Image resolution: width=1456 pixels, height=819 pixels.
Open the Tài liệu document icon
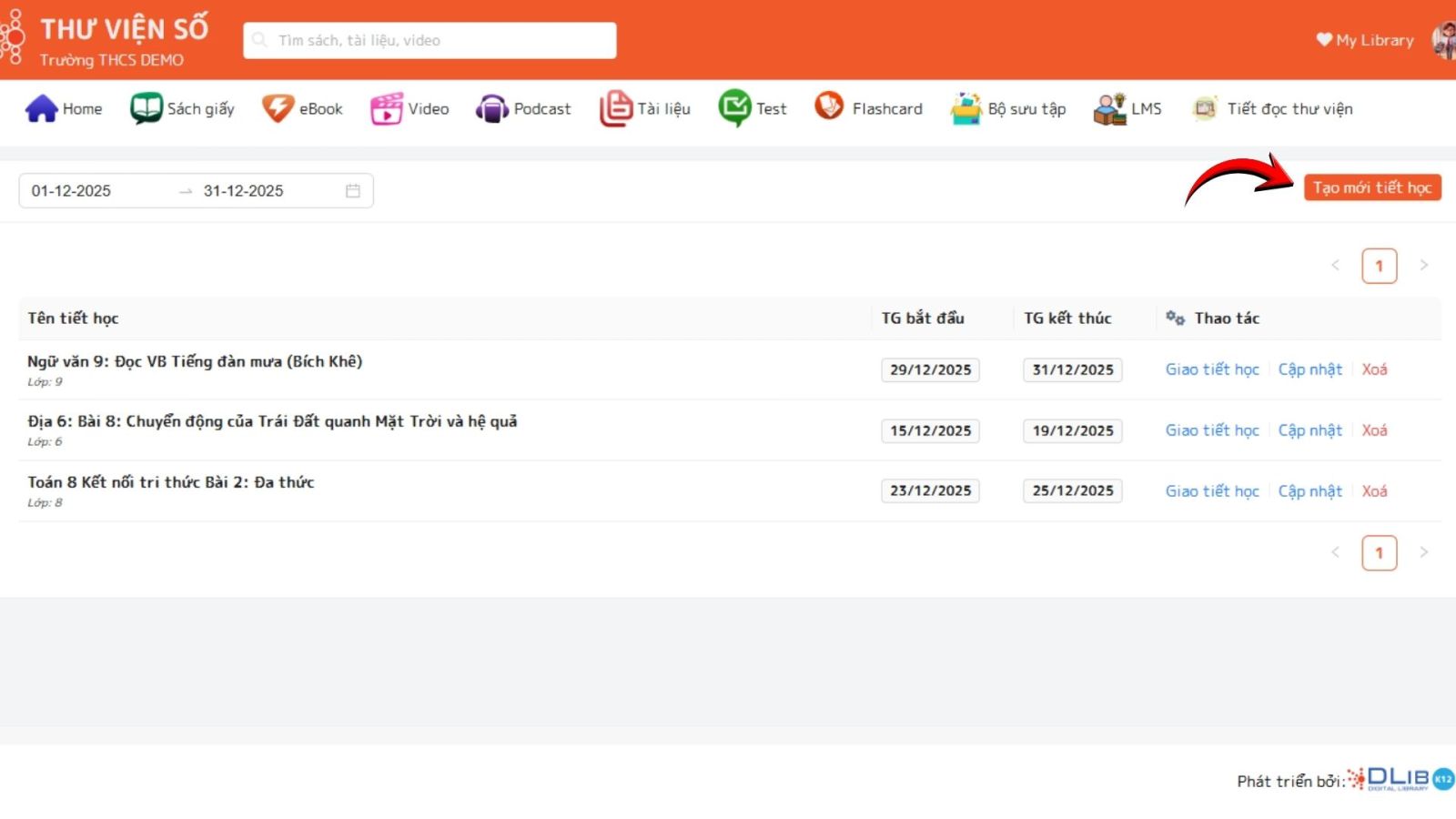(615, 108)
